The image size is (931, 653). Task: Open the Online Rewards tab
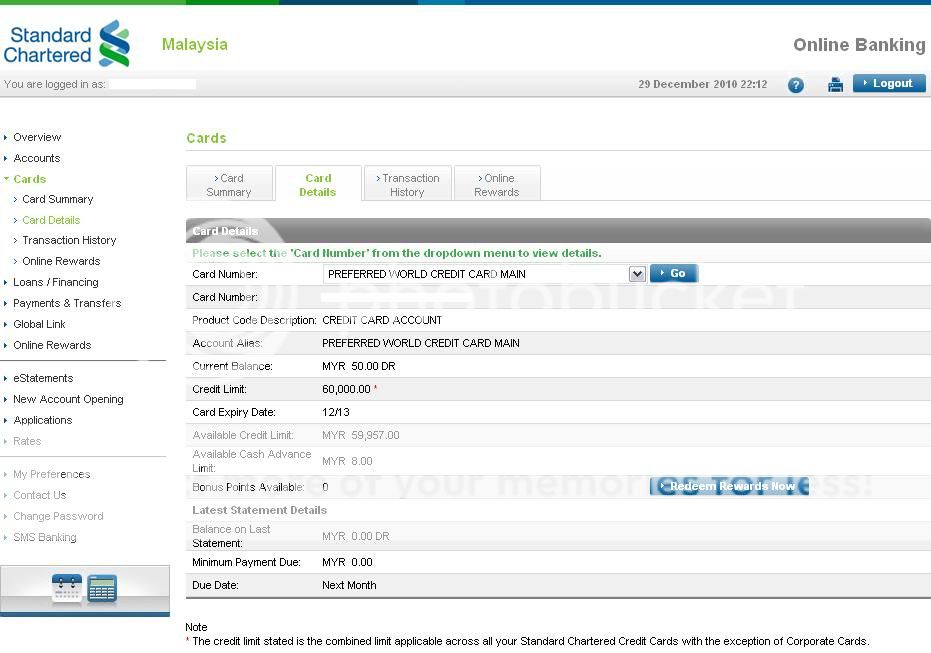pyautogui.click(x=497, y=185)
